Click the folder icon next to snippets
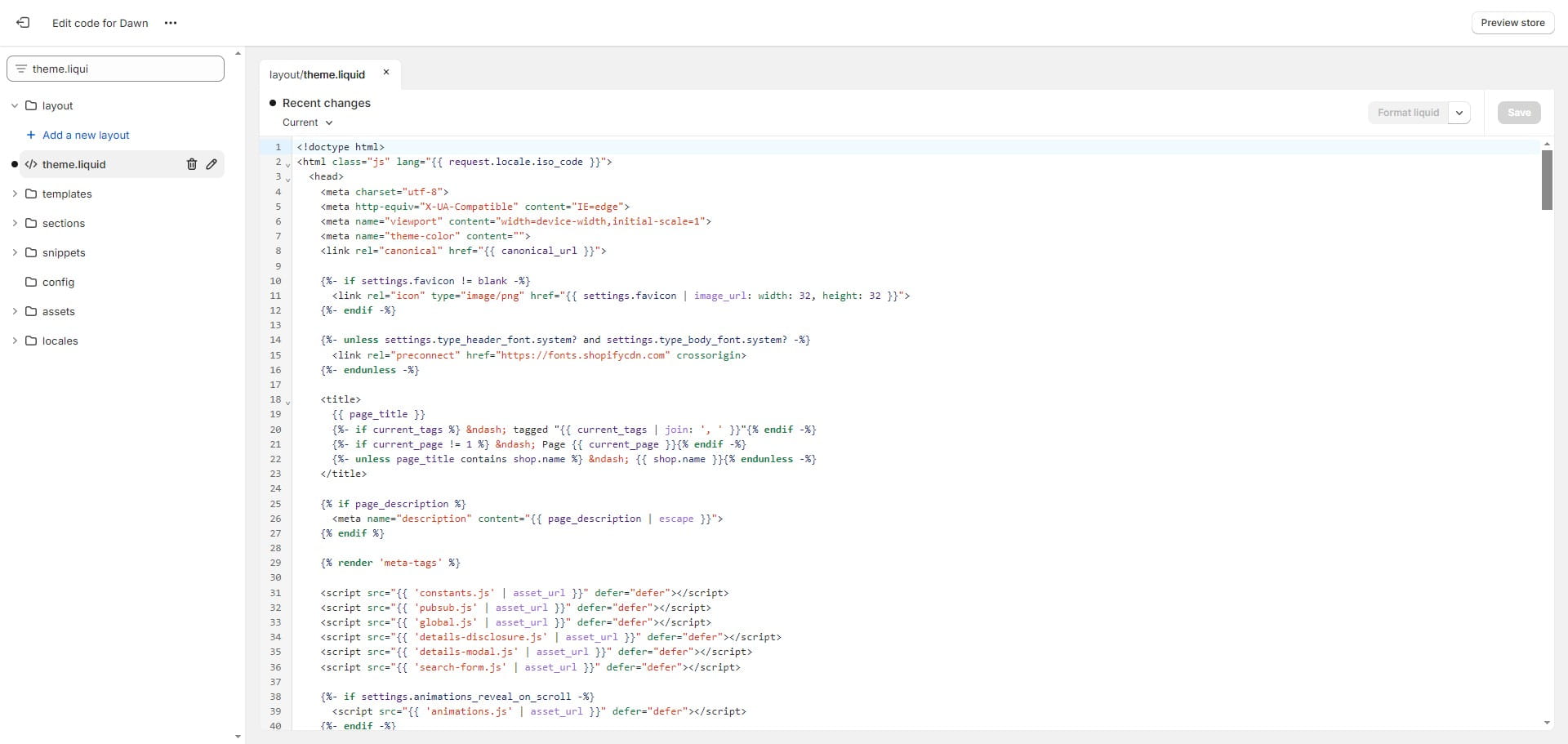1568x744 pixels. tap(30, 252)
